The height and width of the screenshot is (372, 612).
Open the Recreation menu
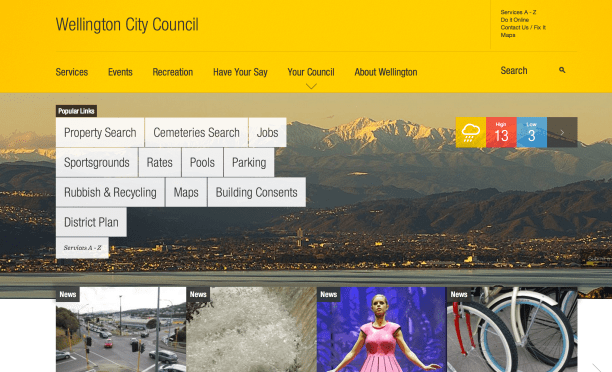[x=173, y=72]
